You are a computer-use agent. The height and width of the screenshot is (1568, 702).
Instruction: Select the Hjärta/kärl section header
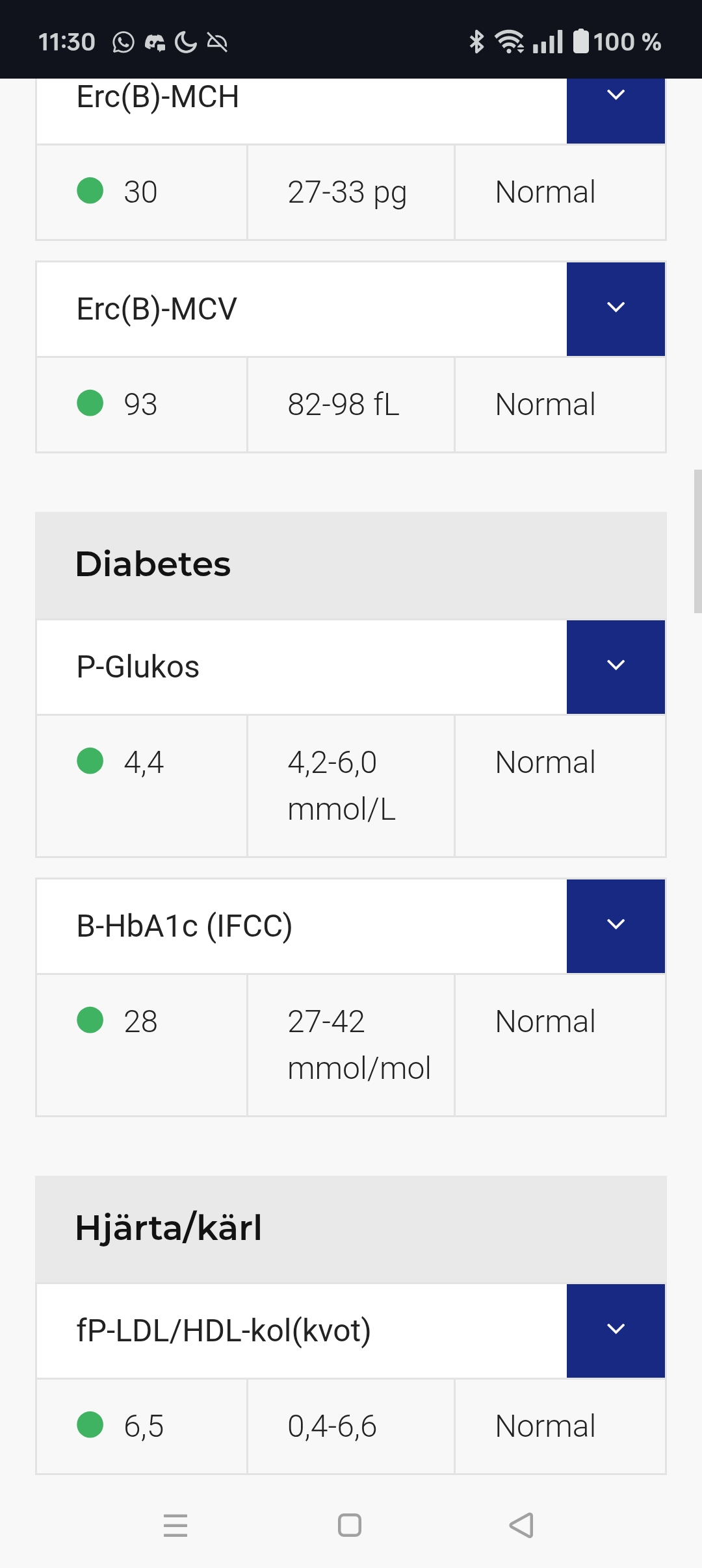click(x=351, y=1228)
